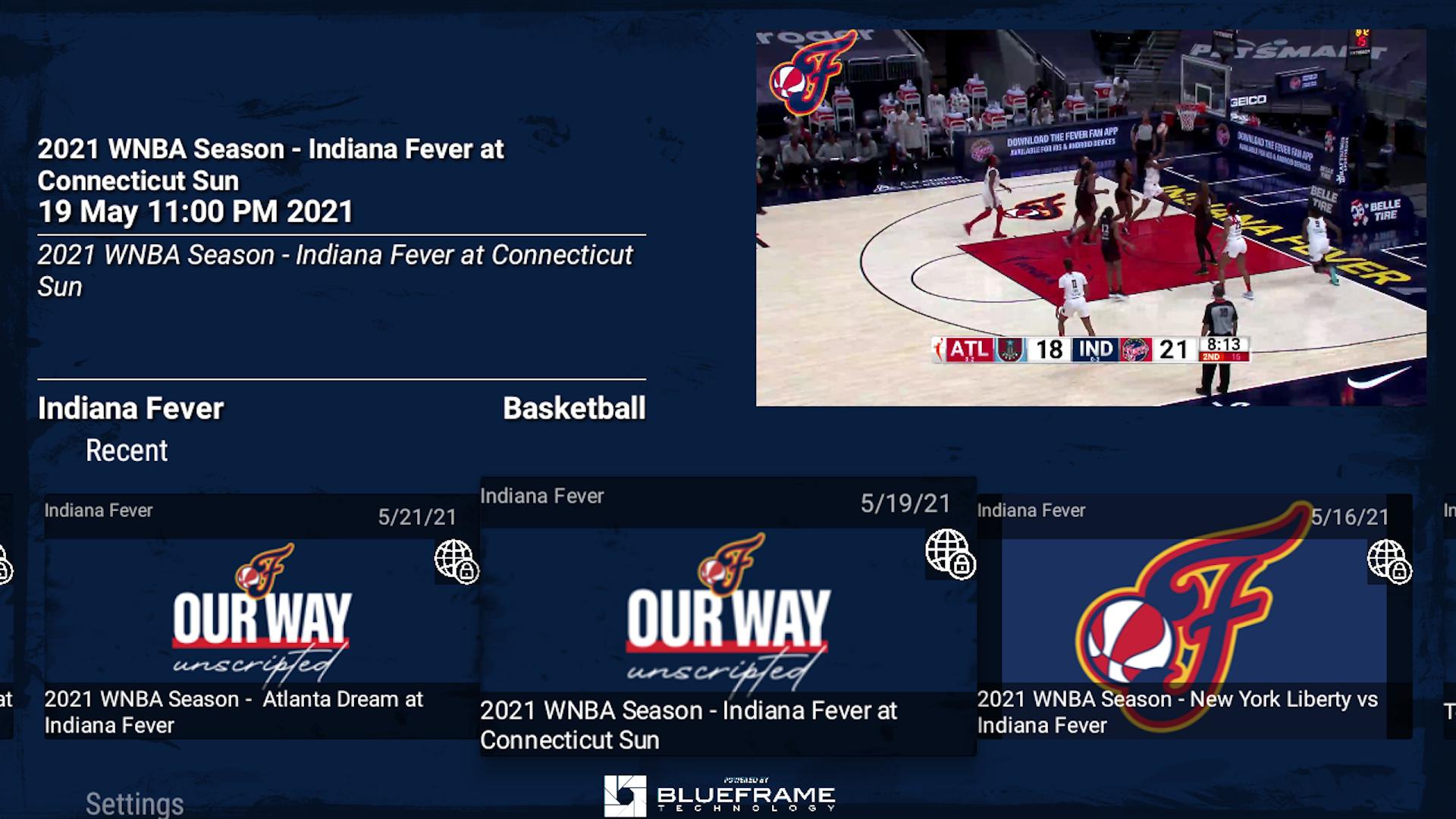Click the bold event title heading

point(271,165)
